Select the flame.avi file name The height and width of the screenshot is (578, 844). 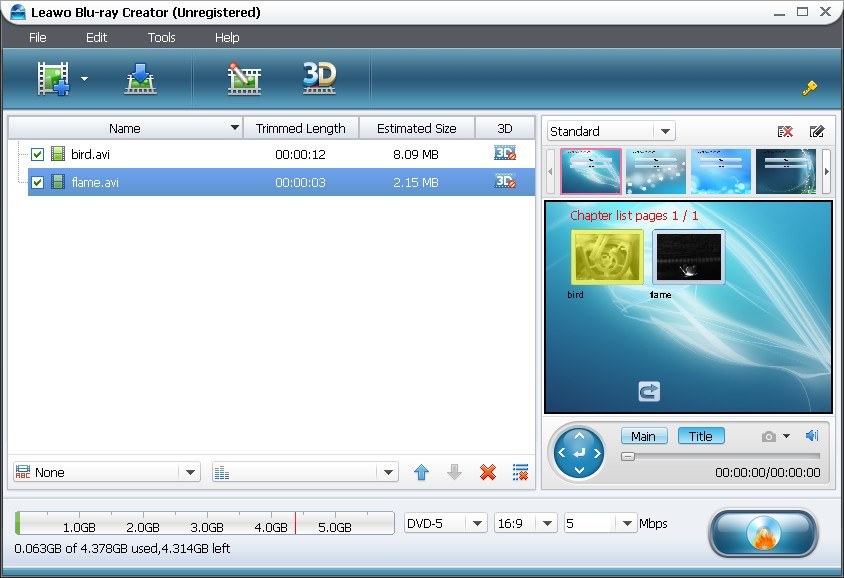point(95,182)
